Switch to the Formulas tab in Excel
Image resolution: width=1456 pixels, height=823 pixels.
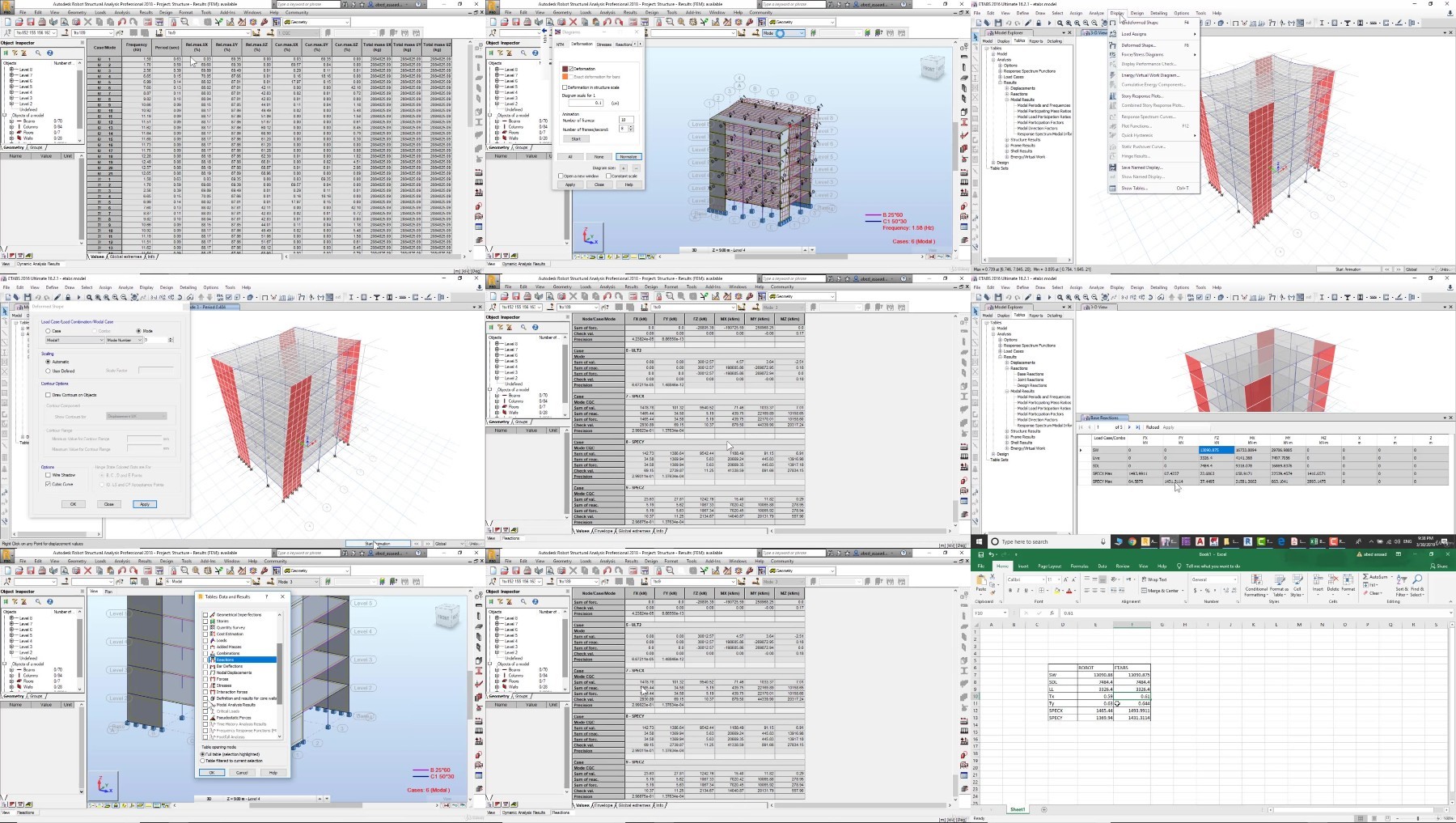[x=1079, y=566]
